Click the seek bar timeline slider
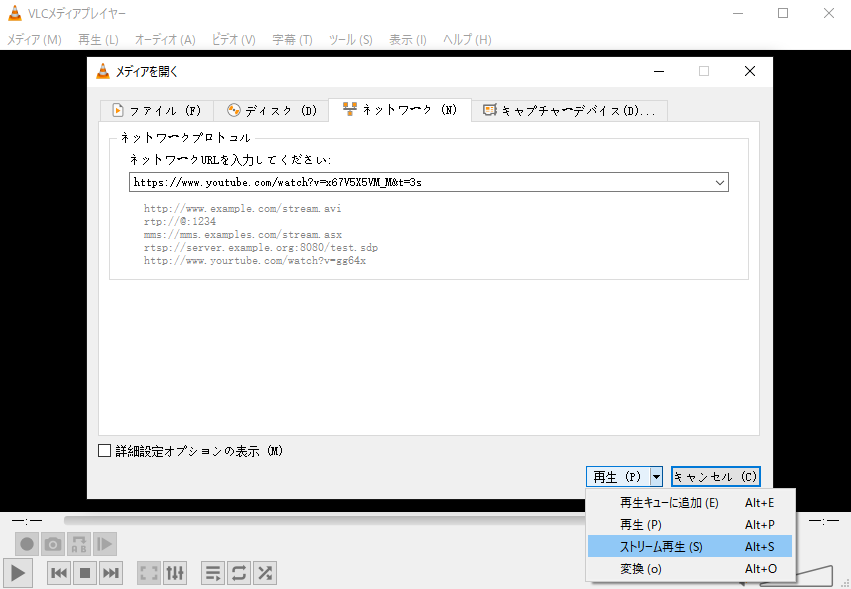 320,521
